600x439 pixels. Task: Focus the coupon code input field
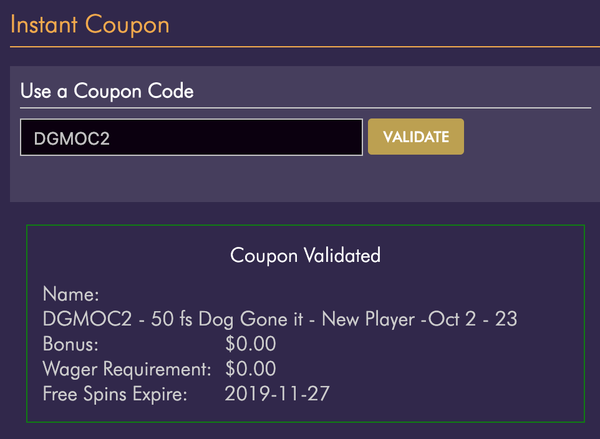click(x=191, y=138)
